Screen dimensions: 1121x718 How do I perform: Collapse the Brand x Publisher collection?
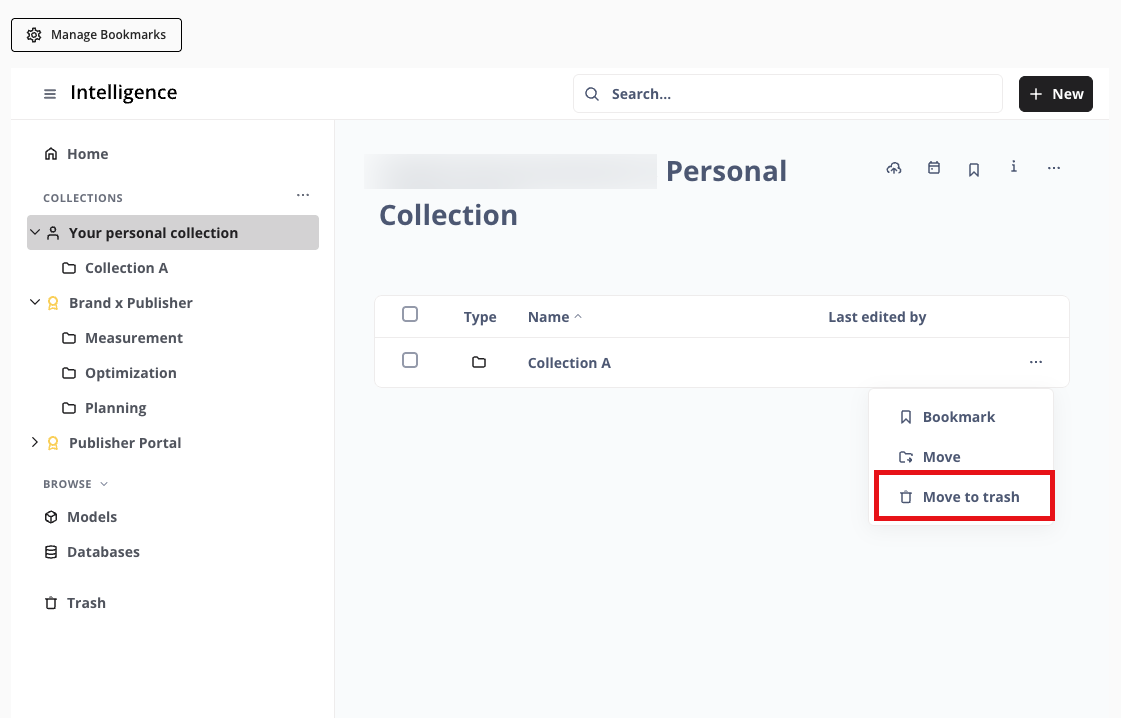pos(35,302)
